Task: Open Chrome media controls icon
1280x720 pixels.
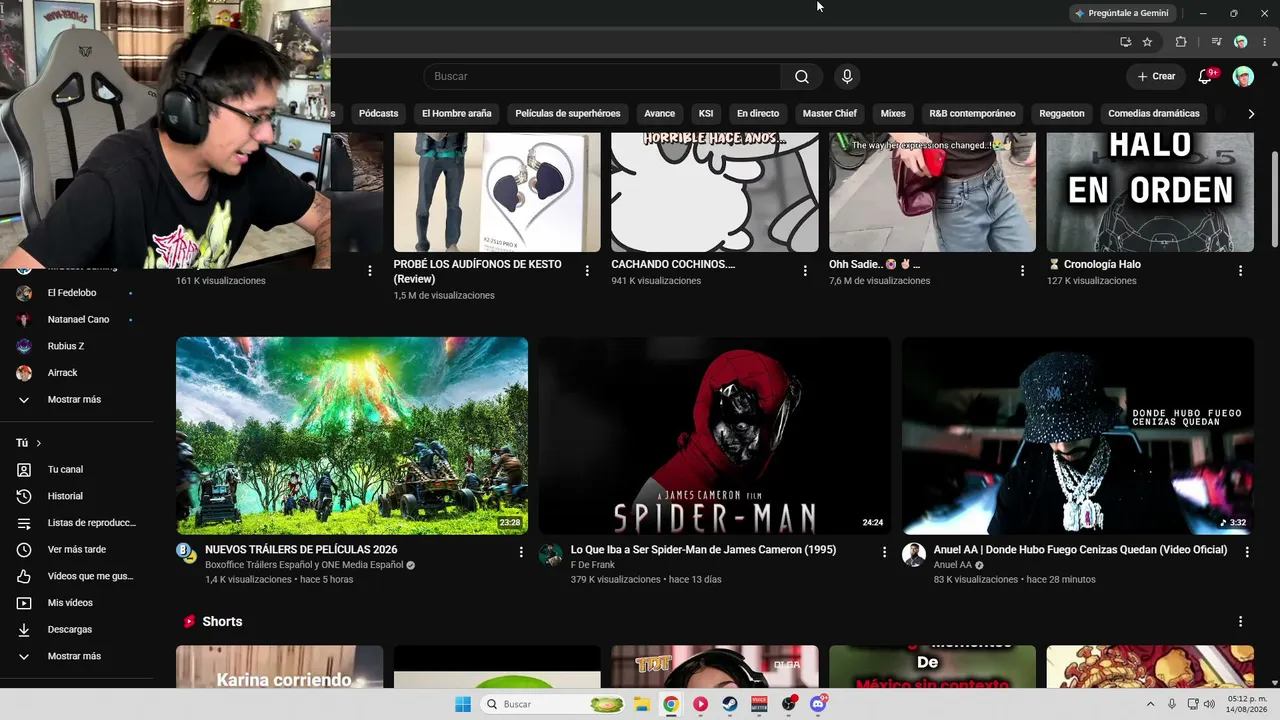Action: (1216, 42)
